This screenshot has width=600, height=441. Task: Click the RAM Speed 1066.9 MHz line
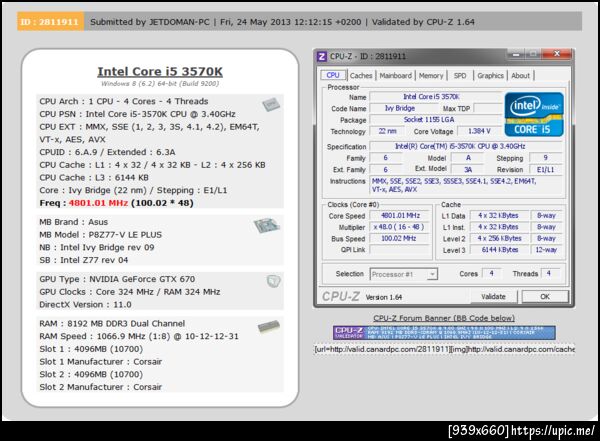coord(139,336)
